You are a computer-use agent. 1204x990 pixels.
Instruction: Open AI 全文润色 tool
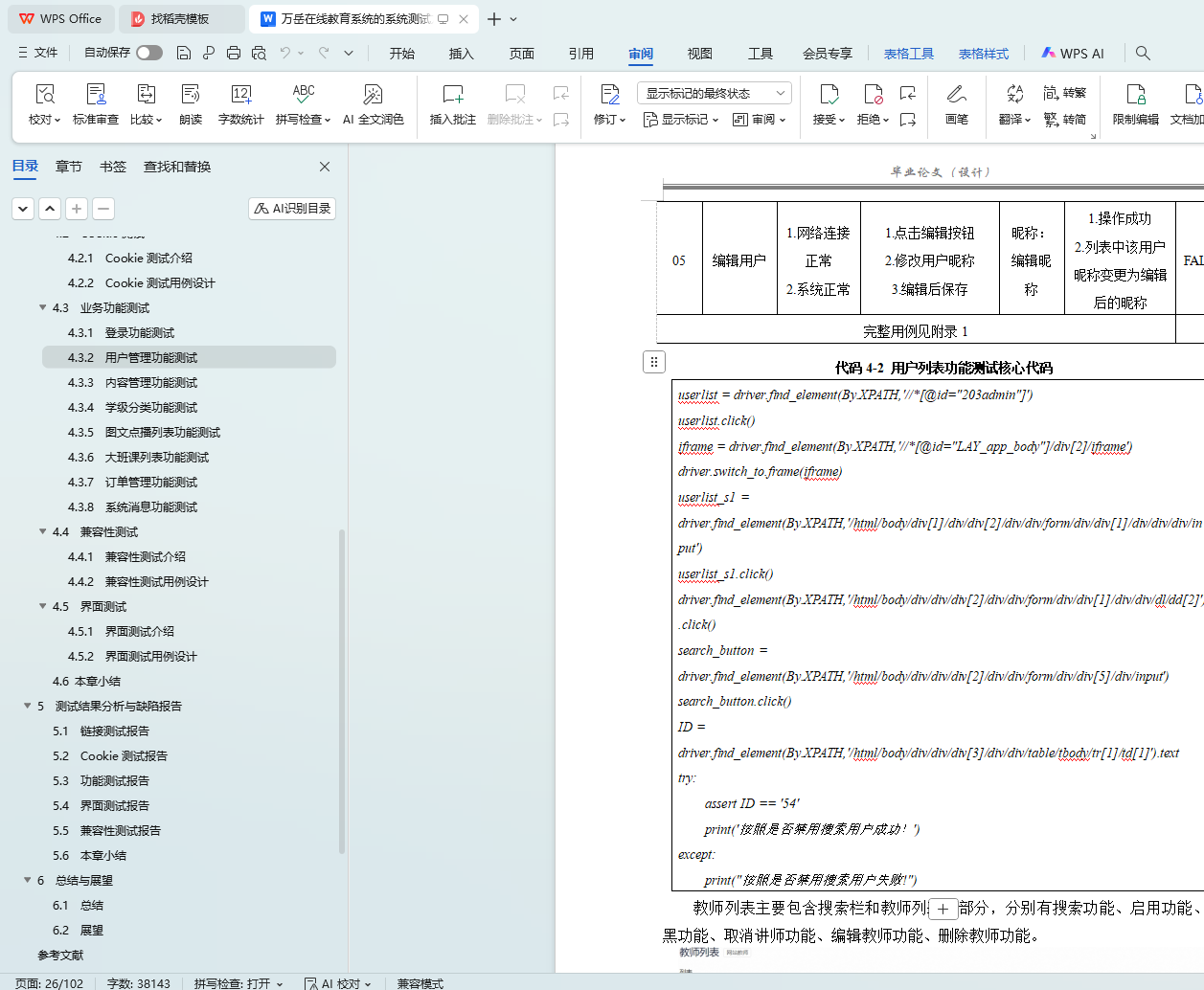(373, 95)
